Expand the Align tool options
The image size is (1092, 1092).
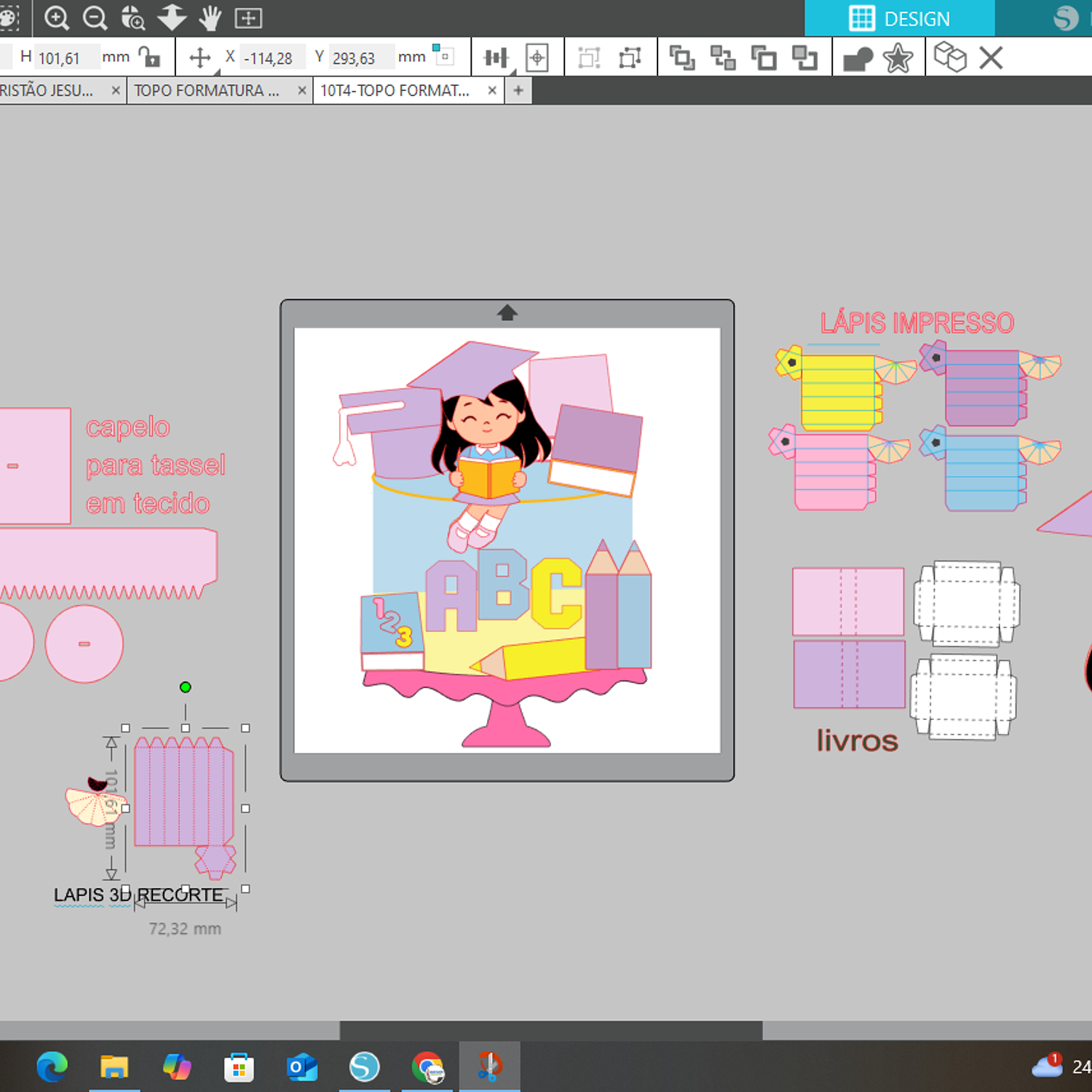pos(497,58)
